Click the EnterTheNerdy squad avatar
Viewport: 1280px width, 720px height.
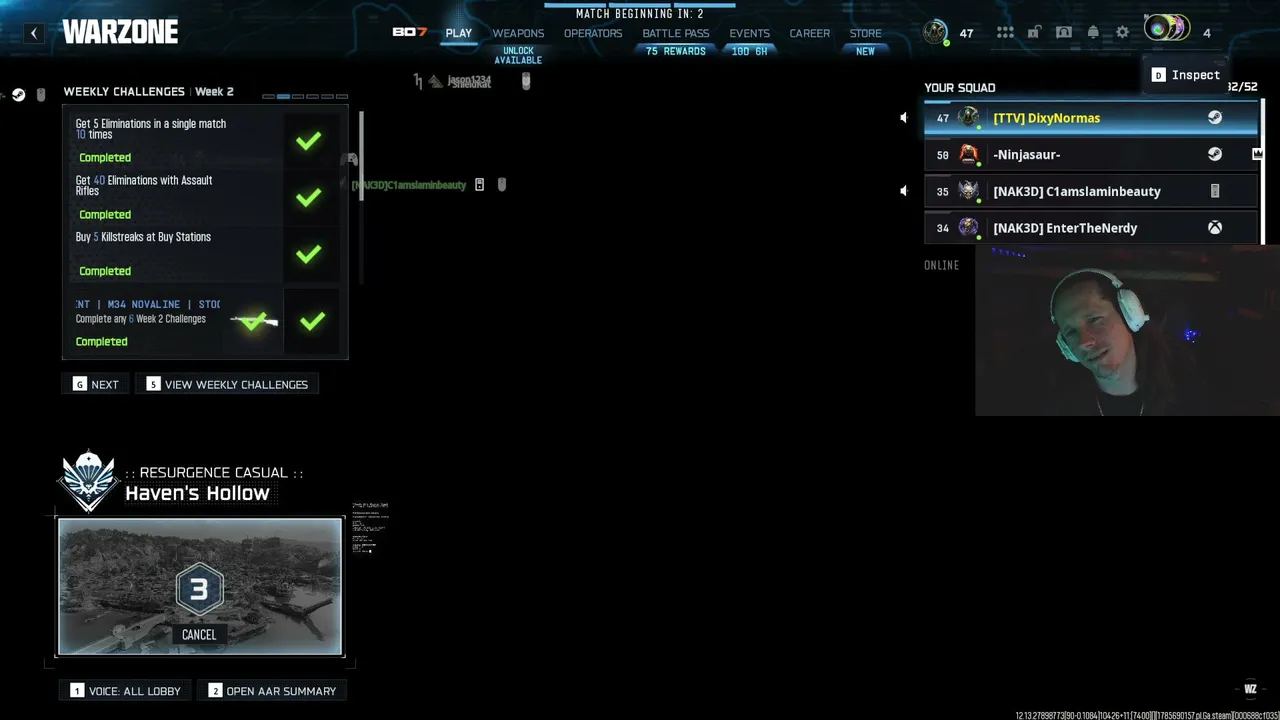coord(968,228)
